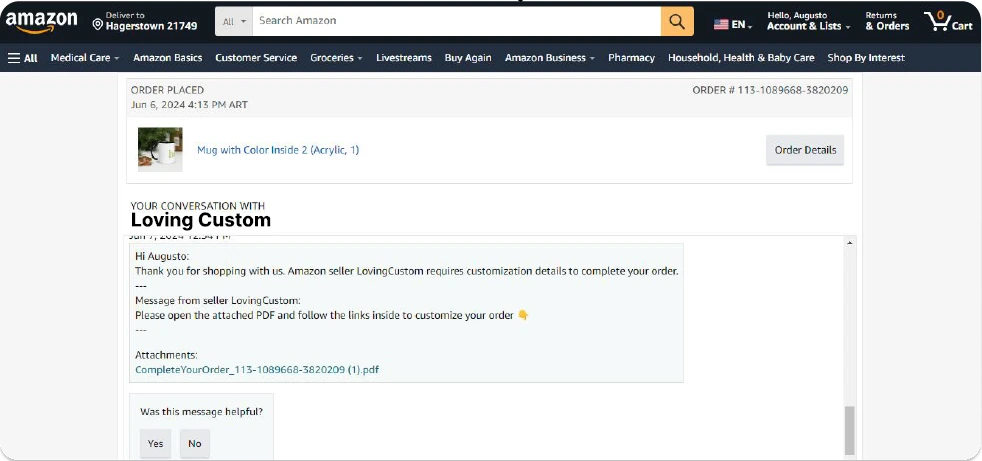Open Household, Health & Baby Care

click(741, 58)
